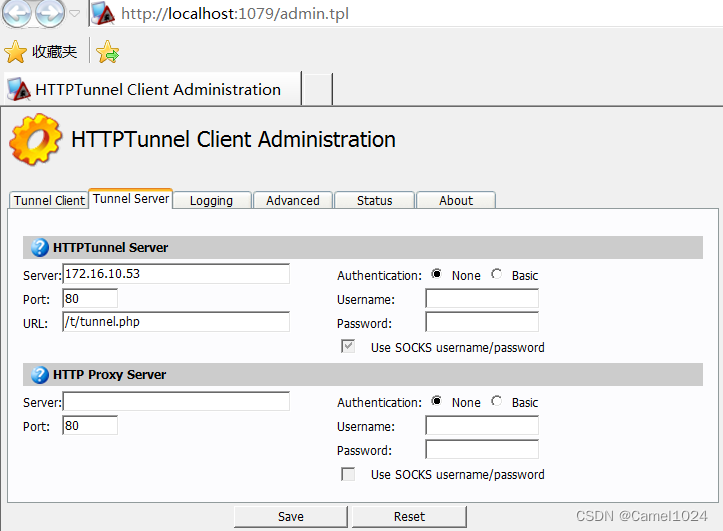723x531 pixels.
Task: Click the HTTPTunnel Server Port field
Action: tap(90, 298)
